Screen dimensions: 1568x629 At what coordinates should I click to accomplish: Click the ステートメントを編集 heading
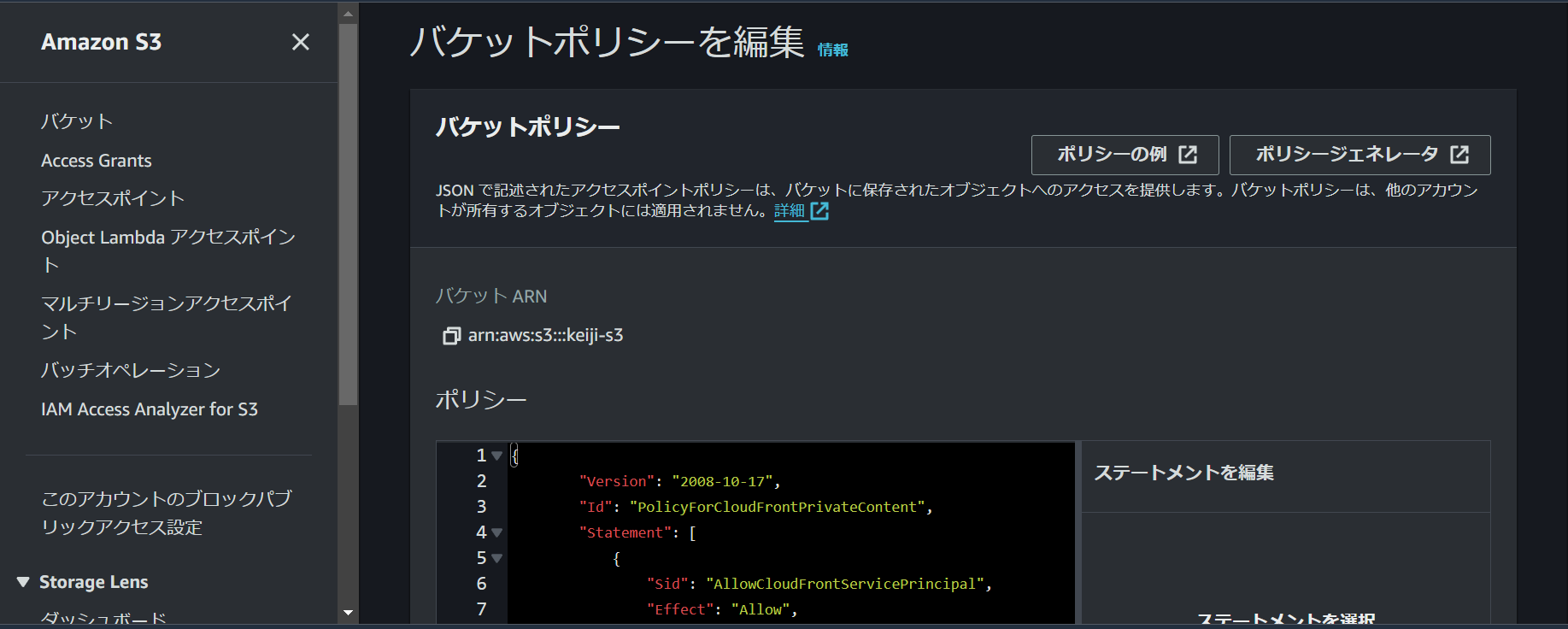click(1183, 473)
